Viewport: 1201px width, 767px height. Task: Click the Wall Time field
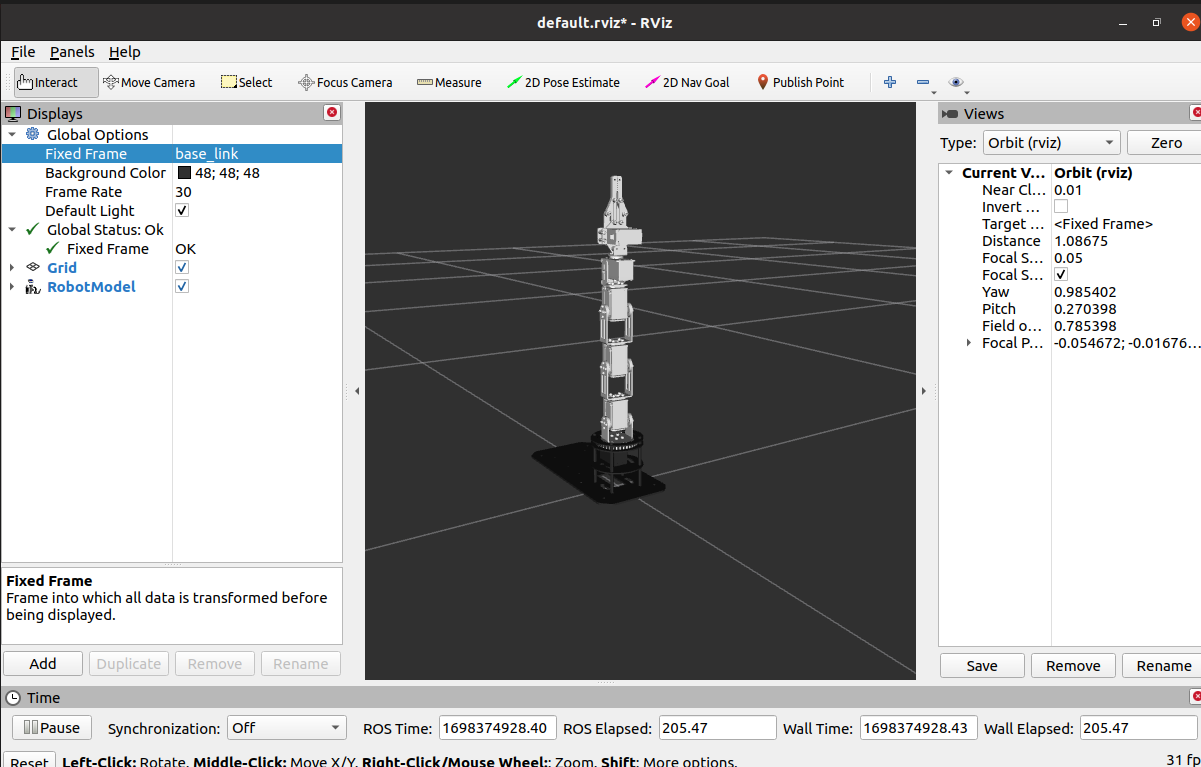click(917, 728)
